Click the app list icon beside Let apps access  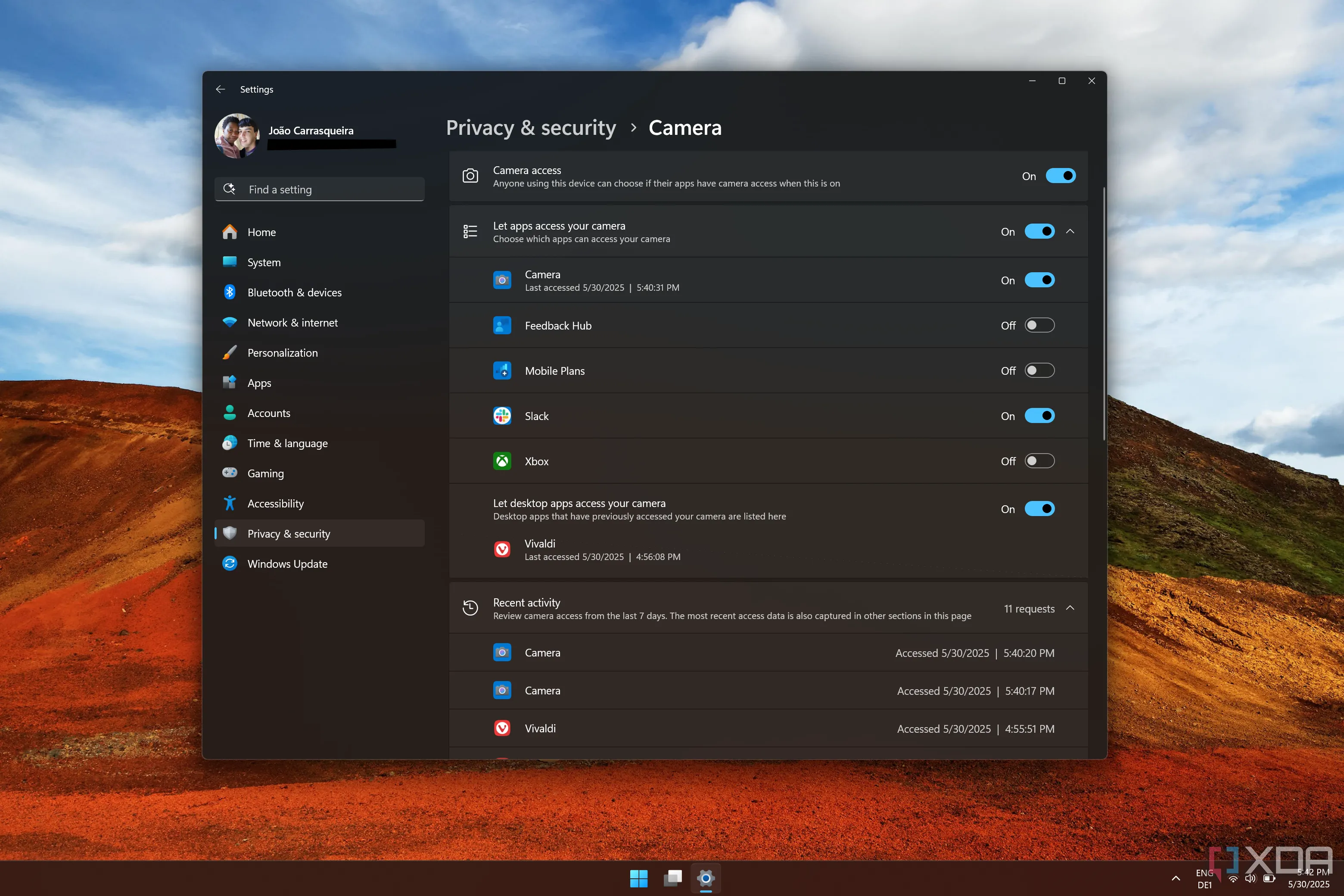[470, 231]
